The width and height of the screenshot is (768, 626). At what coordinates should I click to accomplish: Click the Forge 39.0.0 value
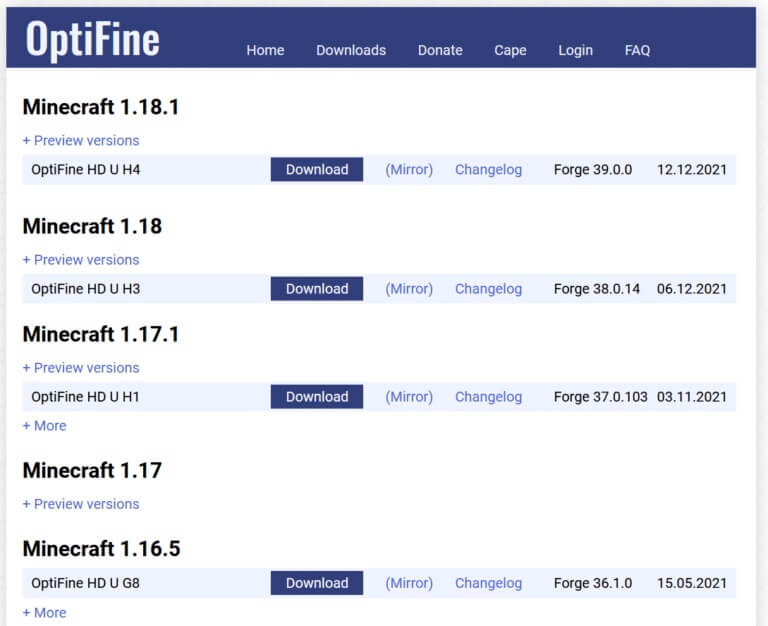593,169
